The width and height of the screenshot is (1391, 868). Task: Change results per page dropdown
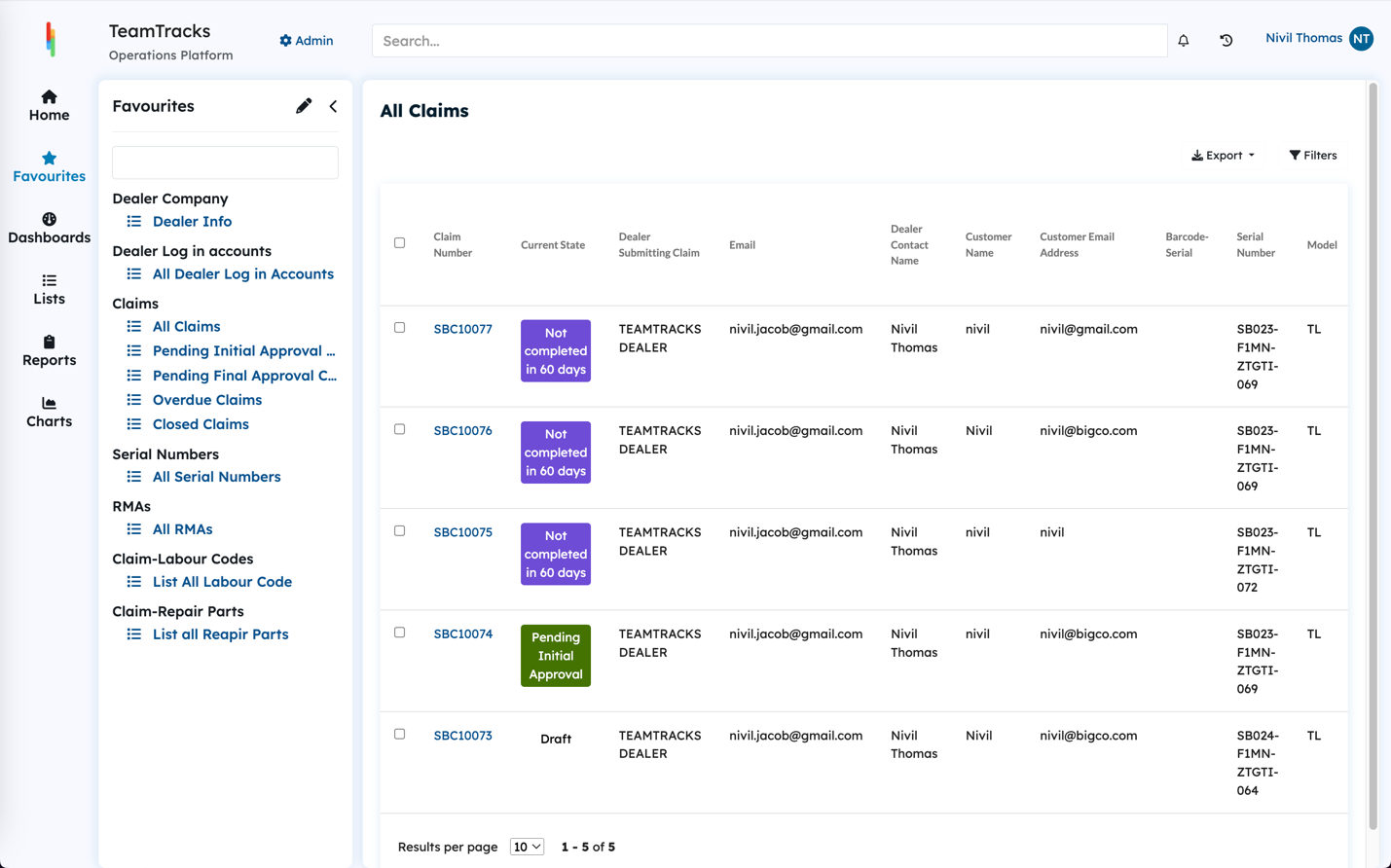527,847
